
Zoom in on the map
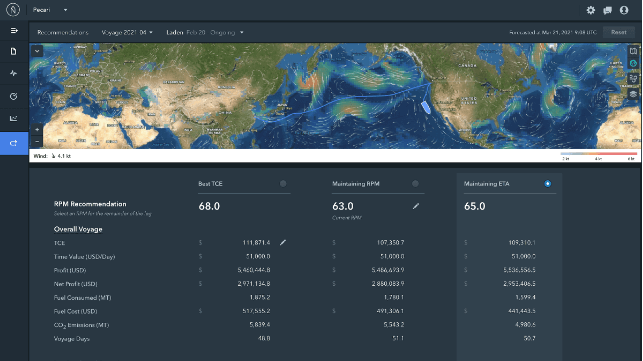point(37,130)
